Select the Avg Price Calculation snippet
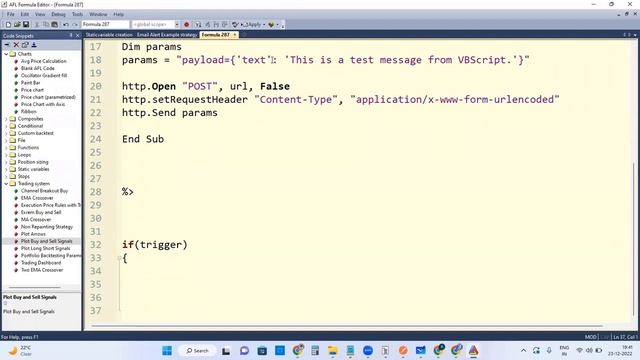640x360 pixels. pyautogui.click(x=43, y=61)
